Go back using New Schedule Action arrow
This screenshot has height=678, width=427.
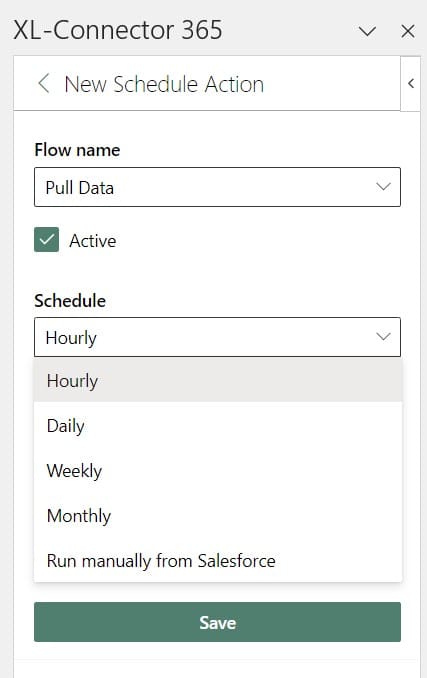tap(44, 83)
